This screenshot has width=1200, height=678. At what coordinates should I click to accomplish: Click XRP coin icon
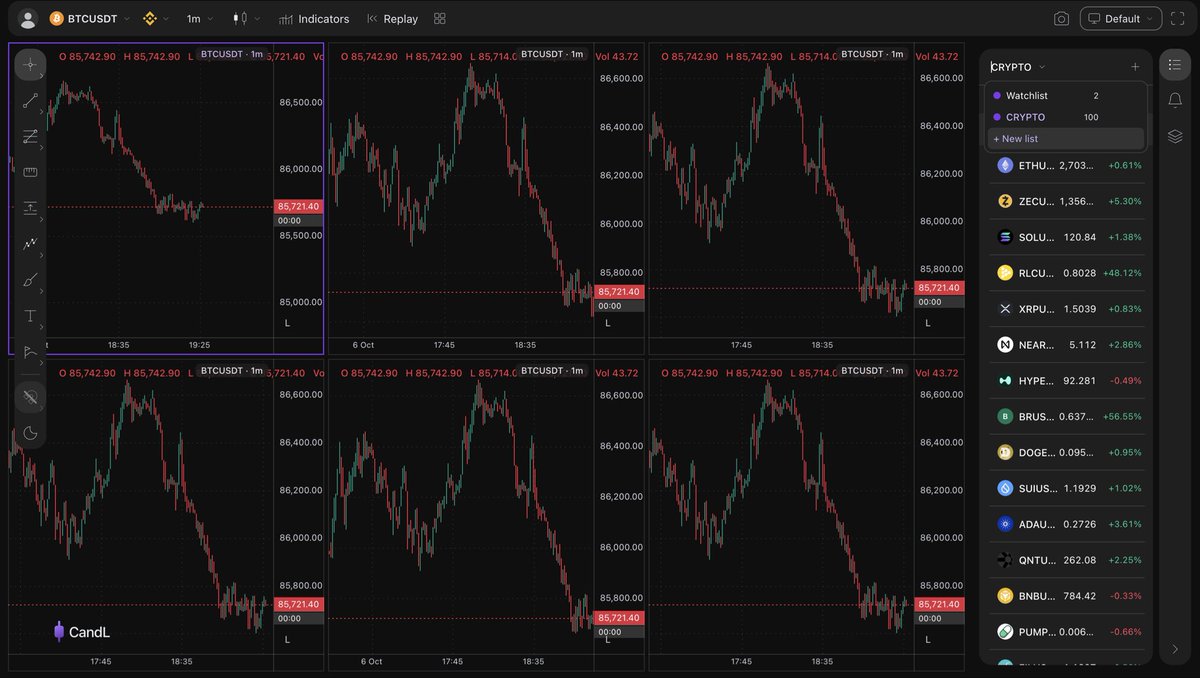(1005, 309)
